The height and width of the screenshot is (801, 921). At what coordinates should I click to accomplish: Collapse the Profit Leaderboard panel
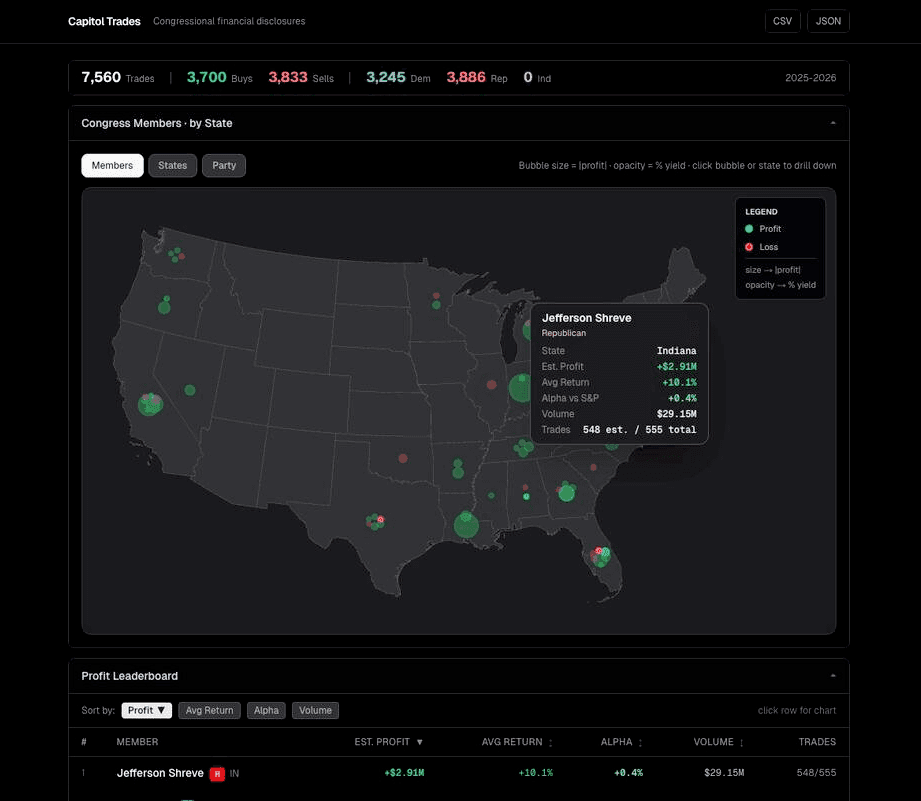coord(833,676)
